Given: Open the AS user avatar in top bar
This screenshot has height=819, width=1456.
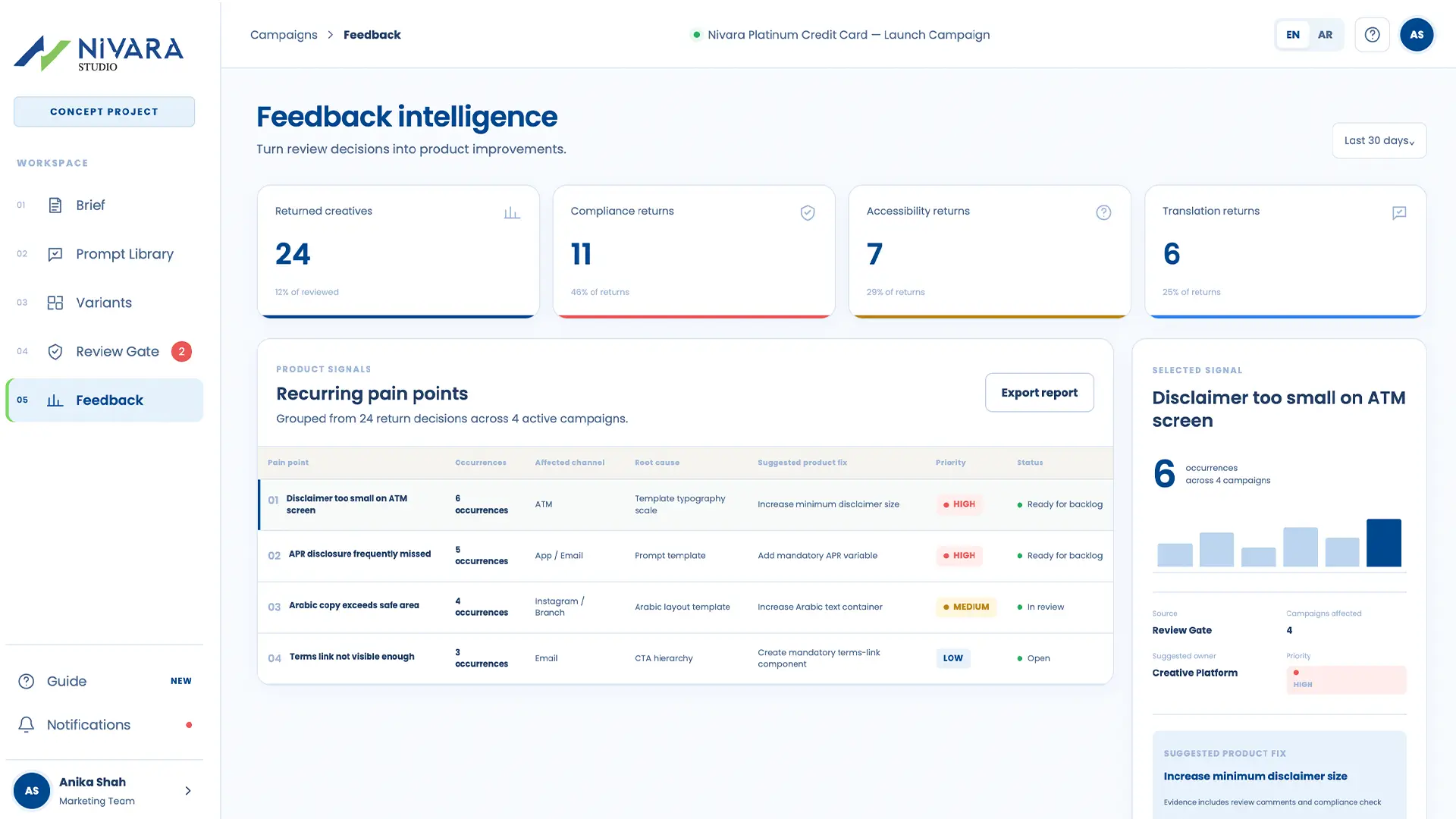Looking at the screenshot, I should 1417,35.
